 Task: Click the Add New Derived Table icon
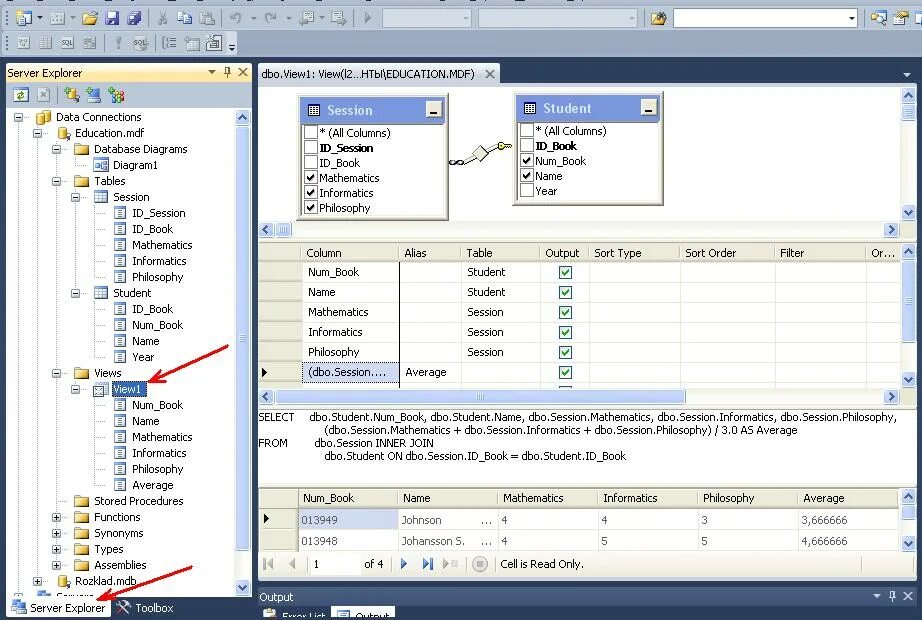(x=213, y=42)
